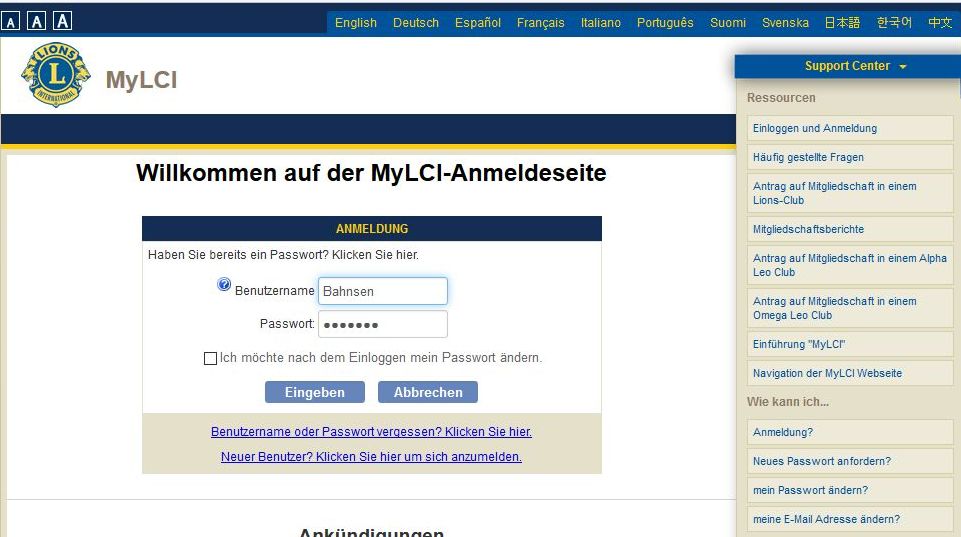Click the Willkommen auf der MyLCI-Anmeldeseite heading
The height and width of the screenshot is (537, 961).
[371, 173]
